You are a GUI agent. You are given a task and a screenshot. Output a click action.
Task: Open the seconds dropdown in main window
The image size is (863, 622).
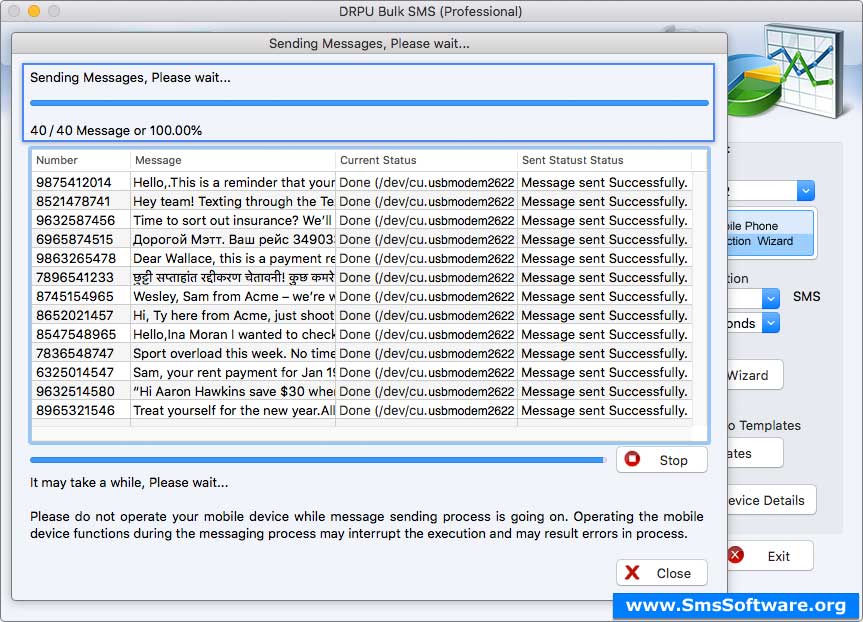click(771, 323)
